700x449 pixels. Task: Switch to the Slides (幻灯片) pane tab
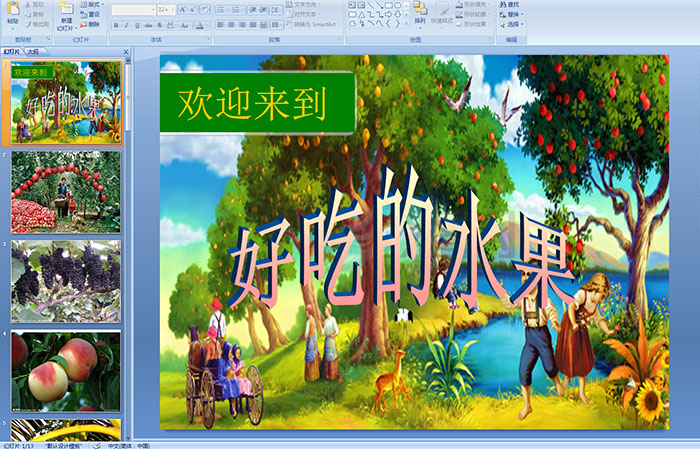click(12, 50)
